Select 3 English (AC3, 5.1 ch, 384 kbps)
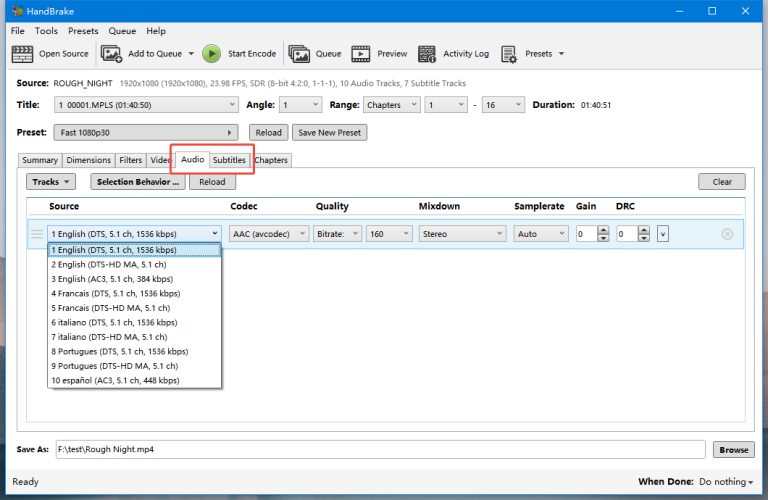The image size is (768, 500). 134,279
